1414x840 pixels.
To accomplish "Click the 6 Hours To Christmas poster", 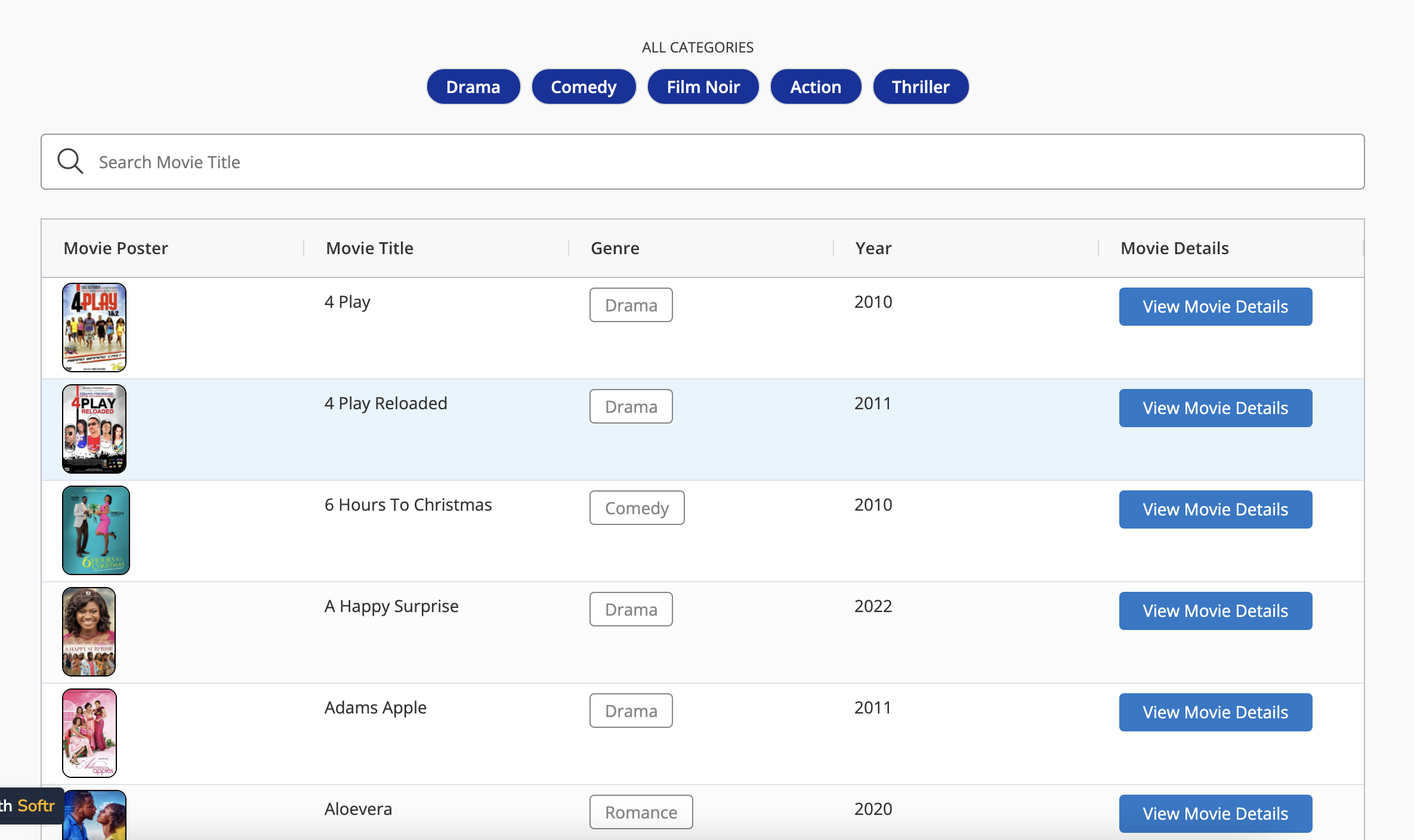I will (x=95, y=530).
